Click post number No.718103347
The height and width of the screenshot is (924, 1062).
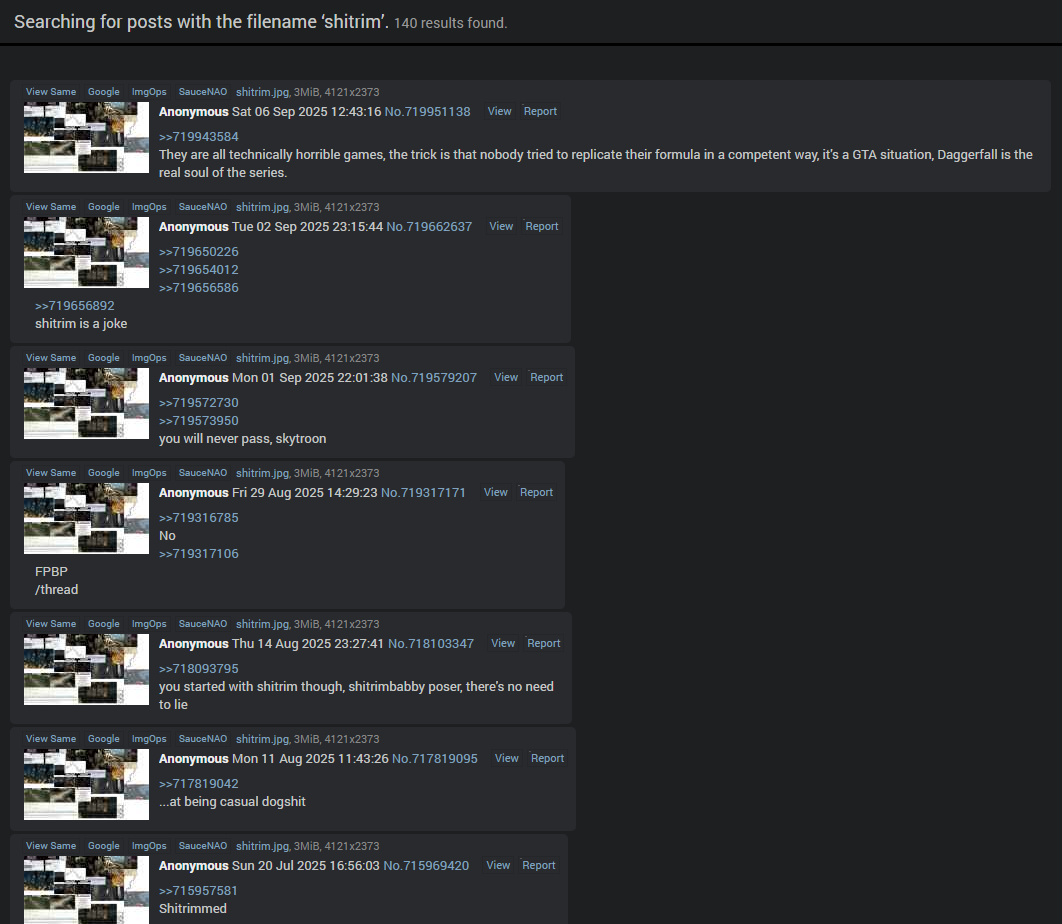tap(431, 644)
